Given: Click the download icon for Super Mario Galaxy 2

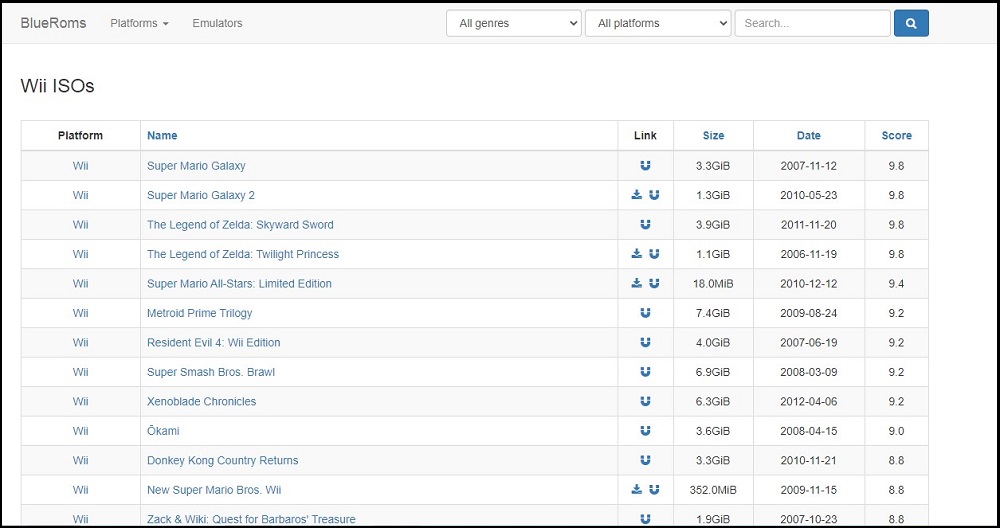Looking at the screenshot, I should 636,195.
